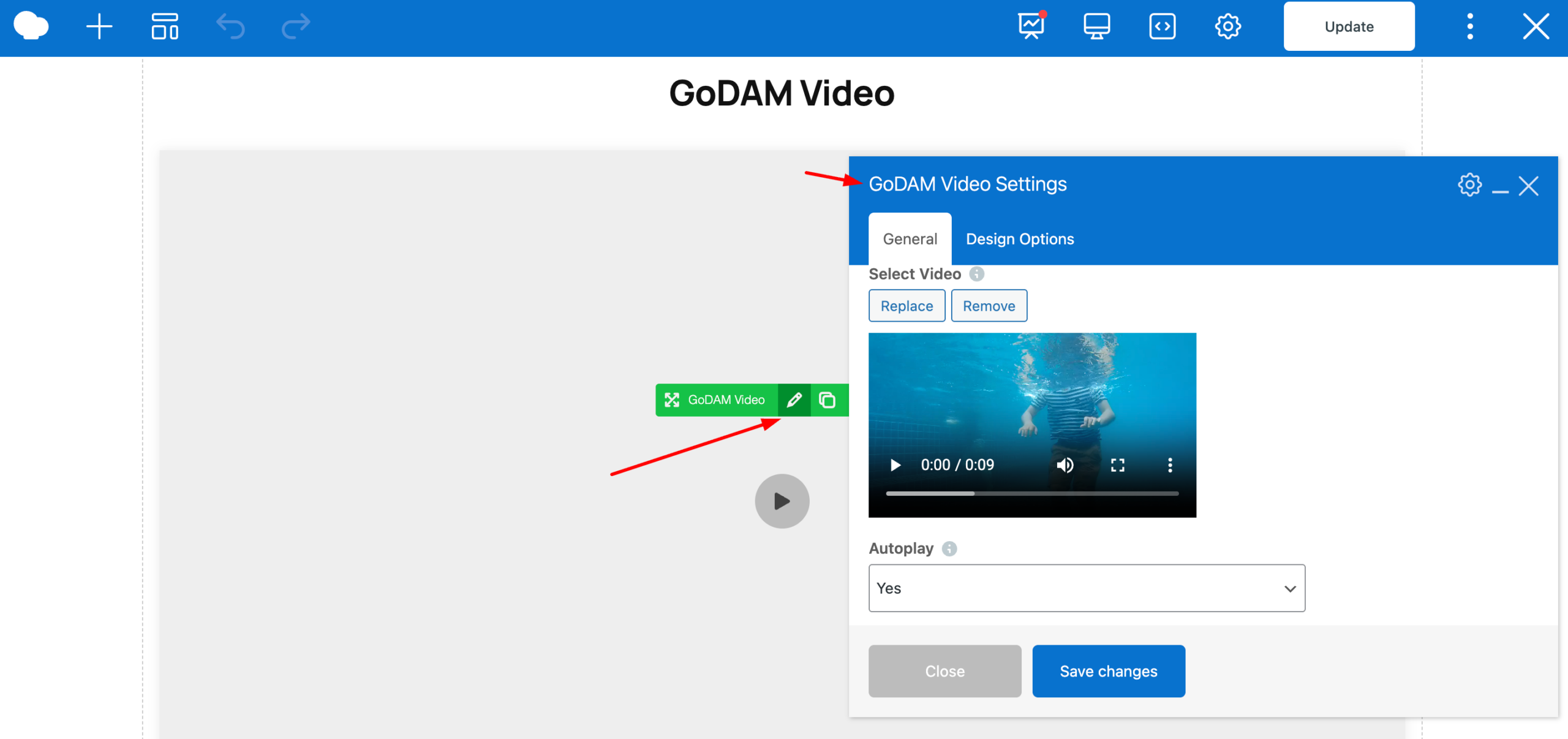Viewport: 1568px width, 739px height.
Task: Edit the GoDAM Video element with the pencil
Action: [794, 400]
